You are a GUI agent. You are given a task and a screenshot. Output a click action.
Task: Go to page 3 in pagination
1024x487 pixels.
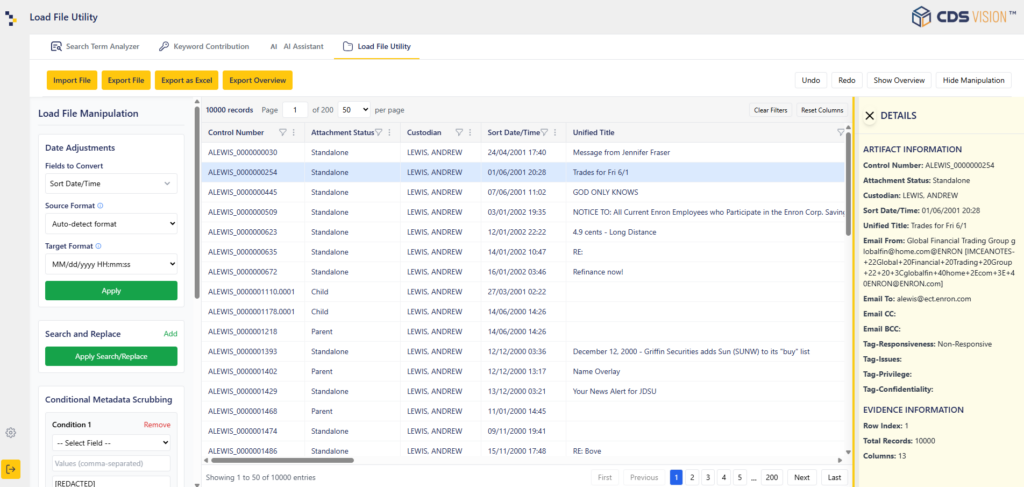click(708, 477)
